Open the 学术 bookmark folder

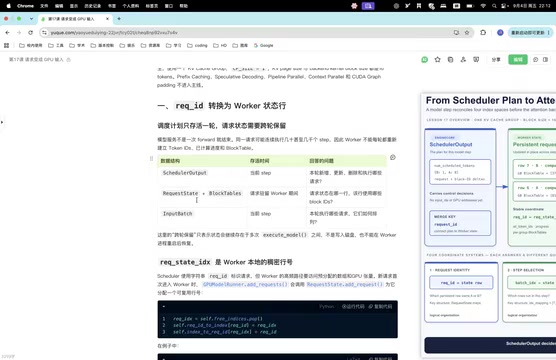point(77,45)
